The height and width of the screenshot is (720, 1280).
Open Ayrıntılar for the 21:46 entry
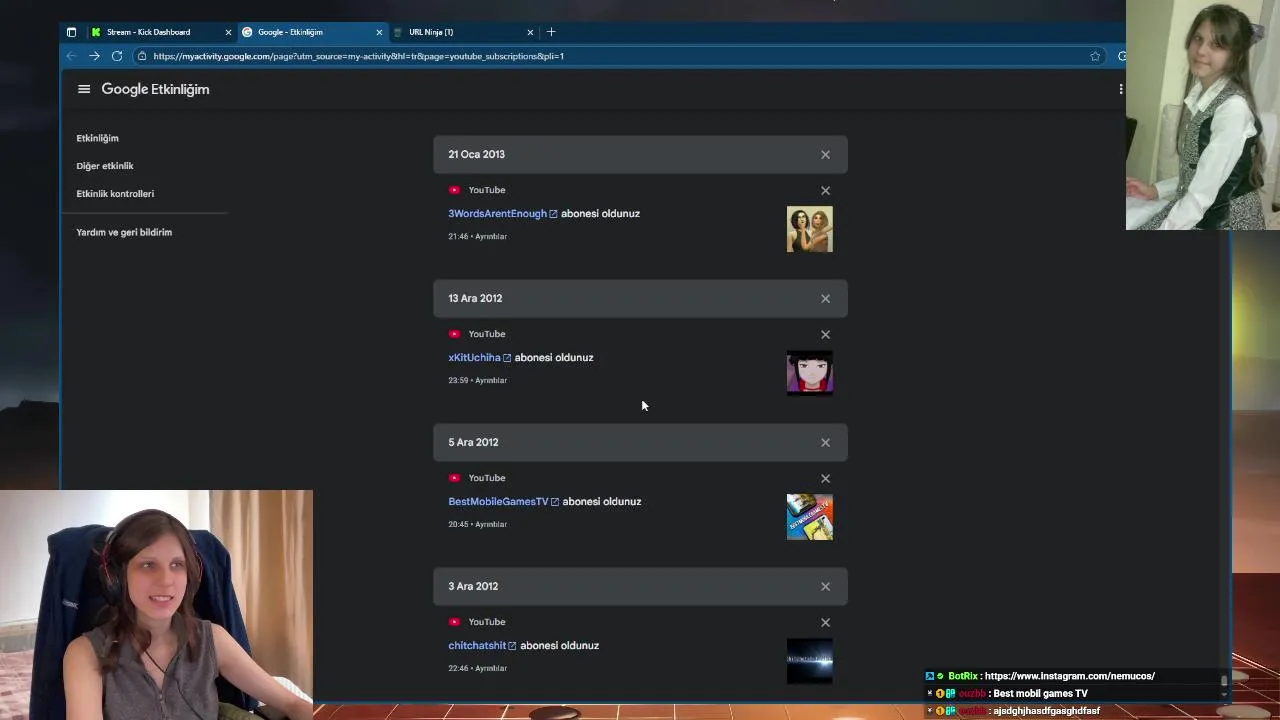[x=491, y=237]
